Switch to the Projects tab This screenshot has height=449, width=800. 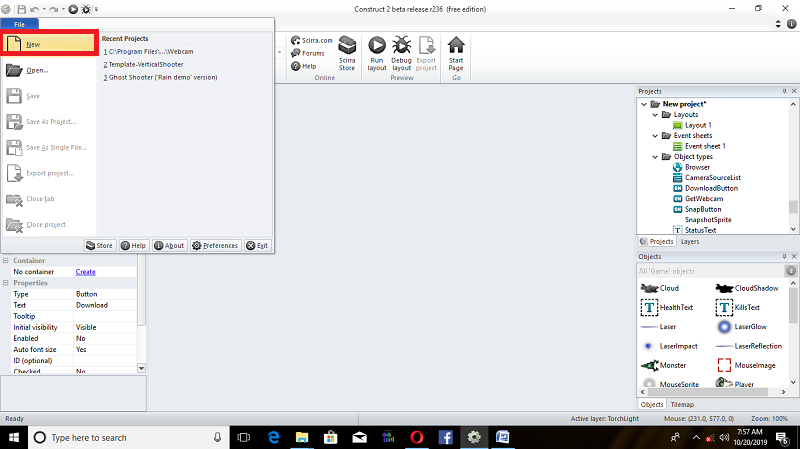coord(657,241)
